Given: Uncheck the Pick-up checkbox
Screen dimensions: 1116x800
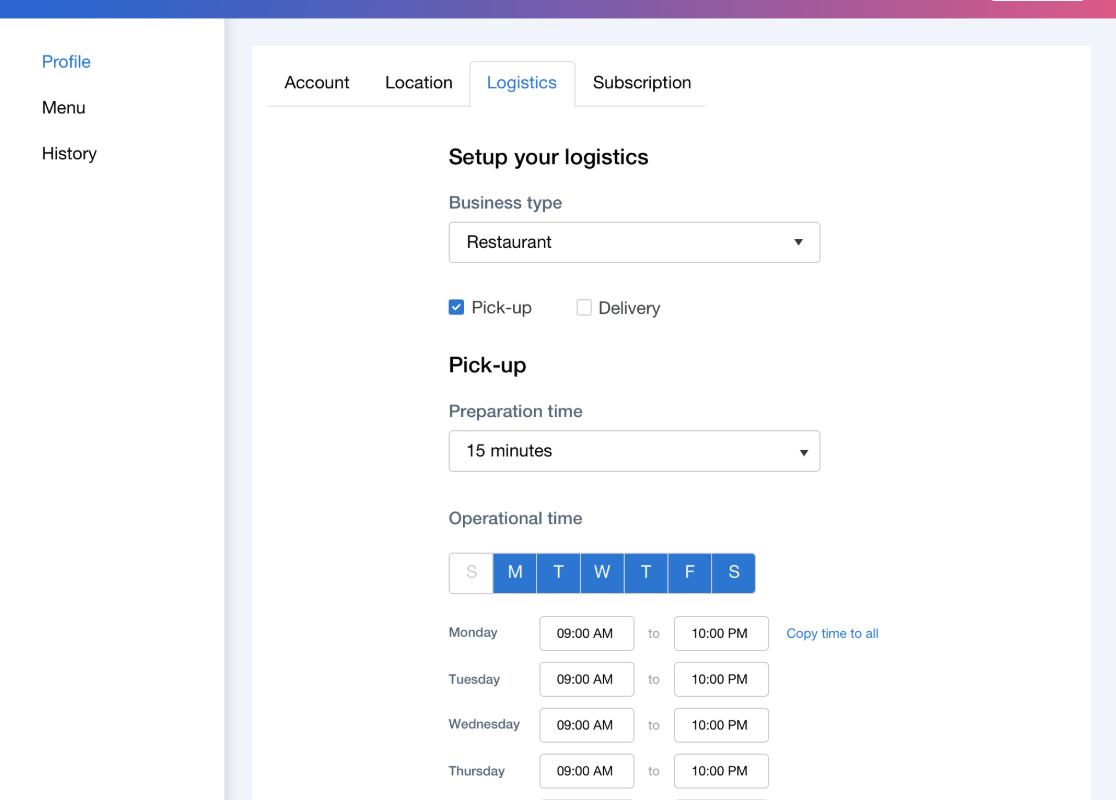Looking at the screenshot, I should point(456,307).
